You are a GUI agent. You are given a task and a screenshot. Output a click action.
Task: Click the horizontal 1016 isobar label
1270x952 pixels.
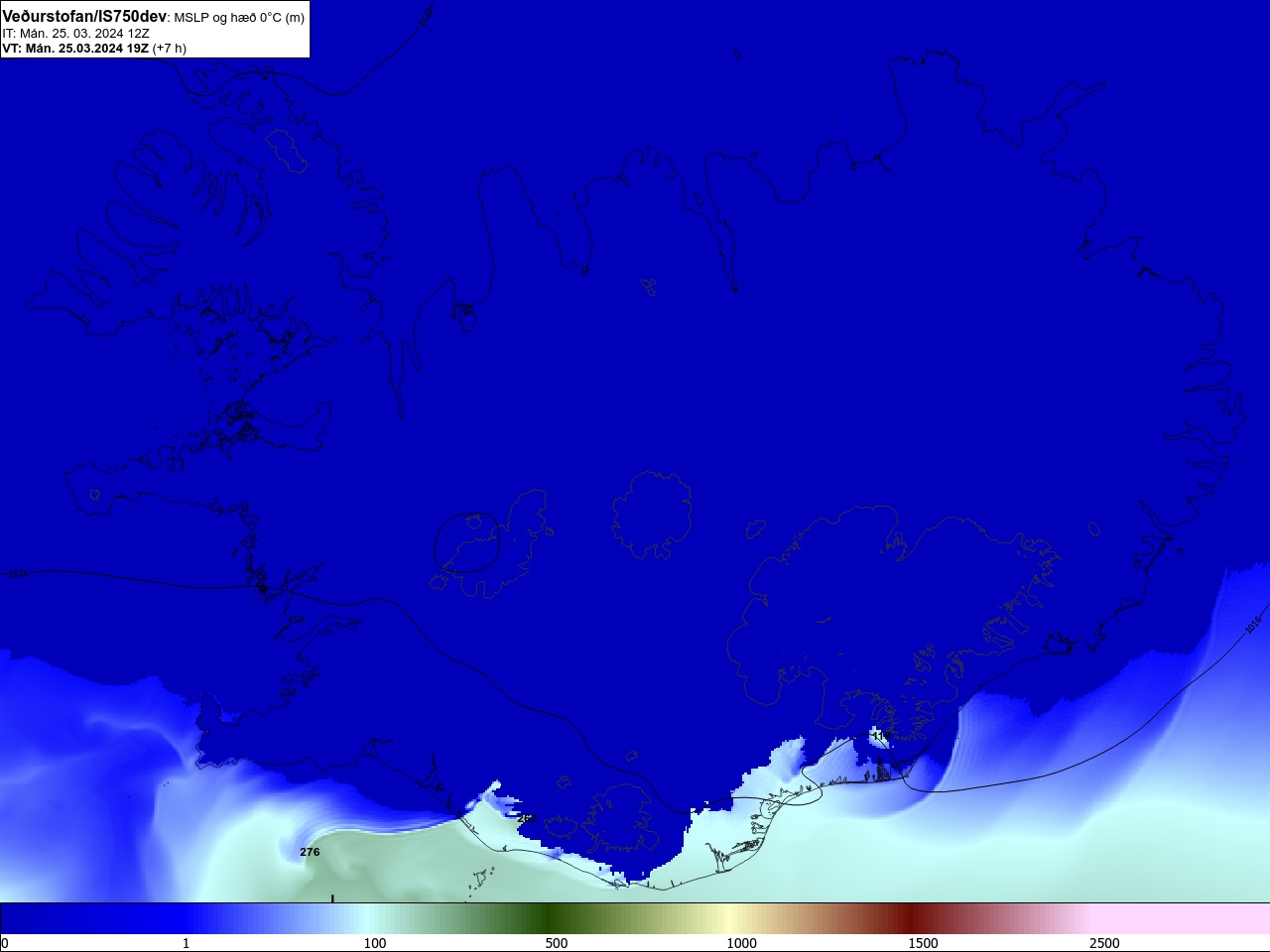[19, 573]
